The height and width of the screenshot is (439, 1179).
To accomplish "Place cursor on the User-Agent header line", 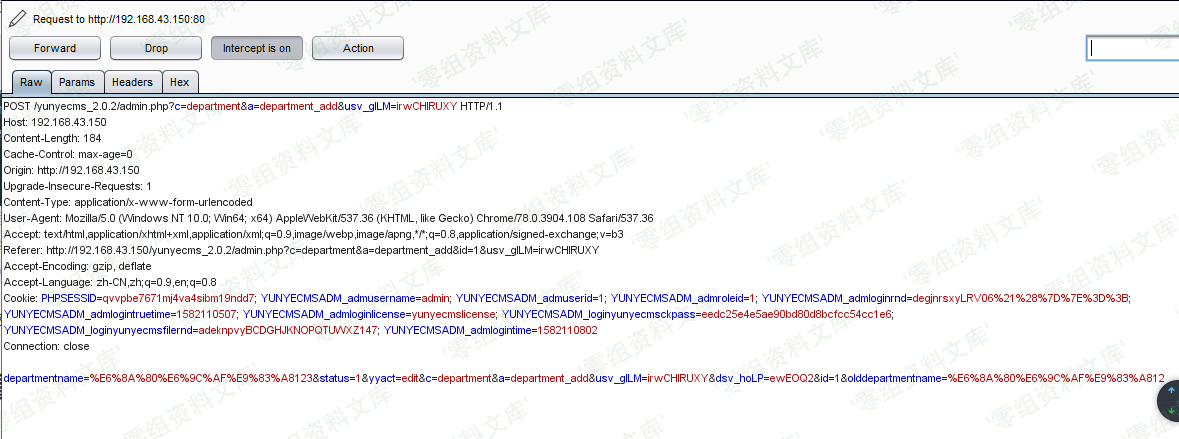I will pyautogui.click(x=328, y=218).
